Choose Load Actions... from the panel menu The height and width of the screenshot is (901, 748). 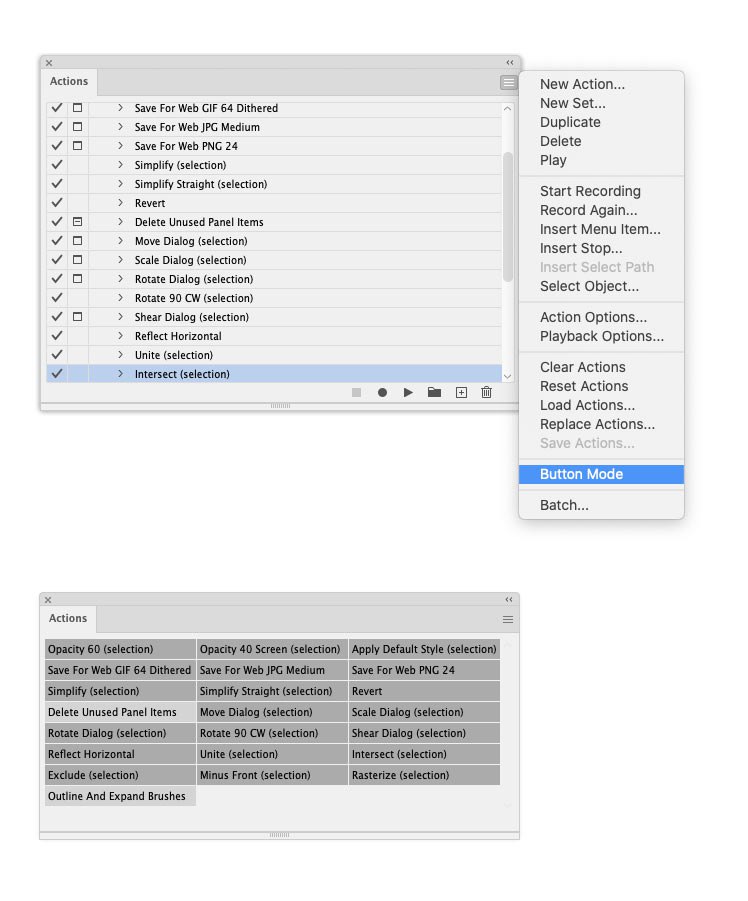point(601,405)
